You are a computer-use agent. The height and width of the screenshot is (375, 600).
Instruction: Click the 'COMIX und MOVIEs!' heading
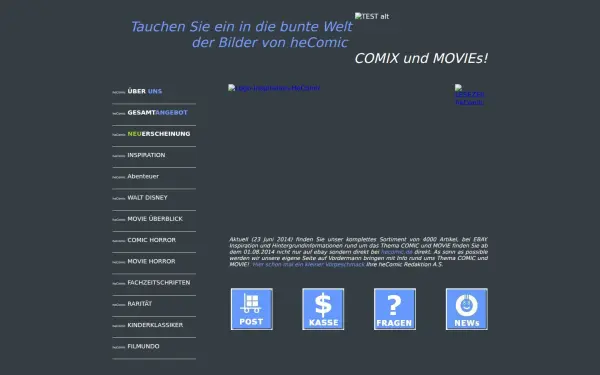[421, 59]
